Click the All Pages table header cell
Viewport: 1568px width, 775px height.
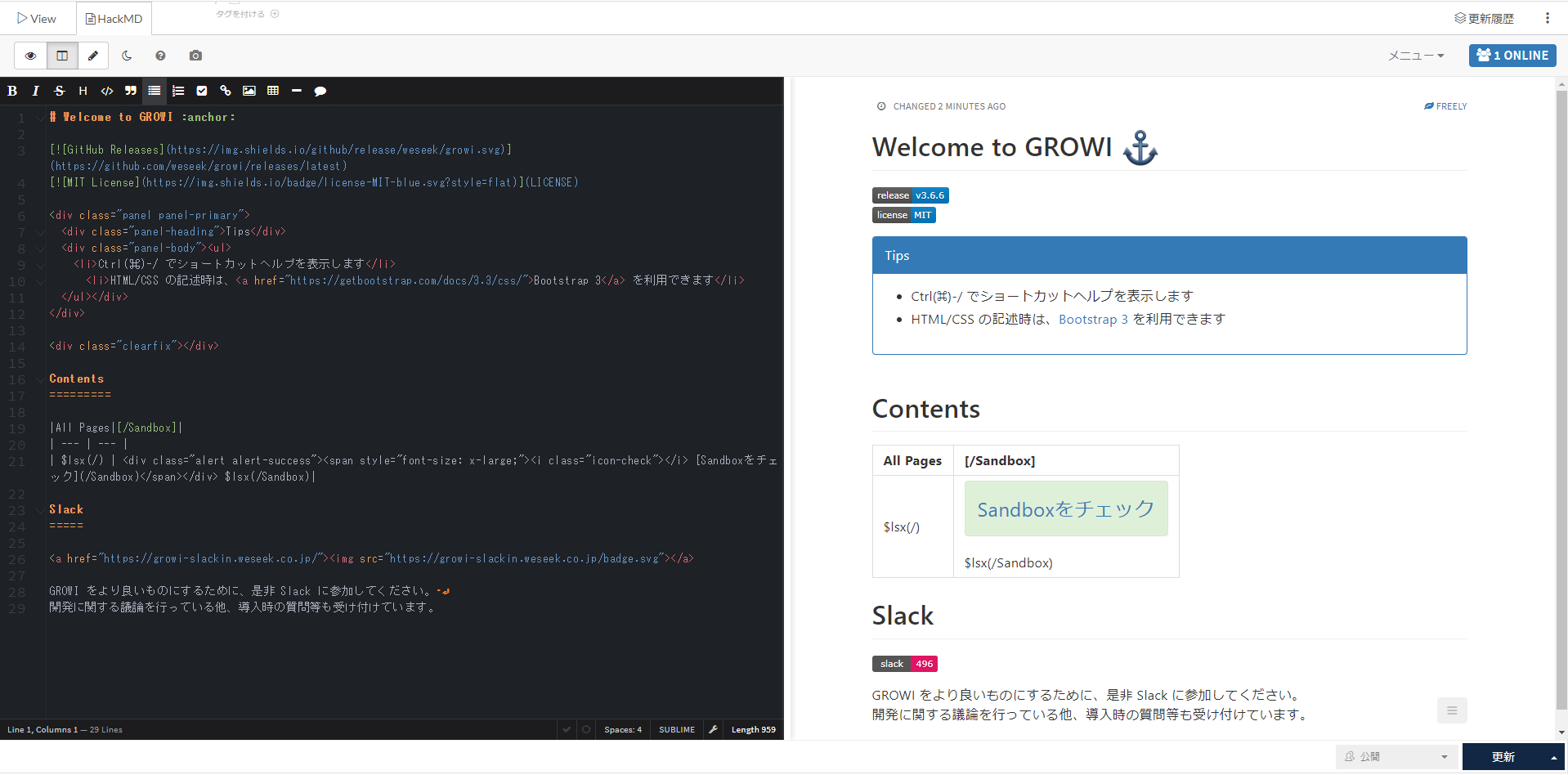[912, 461]
